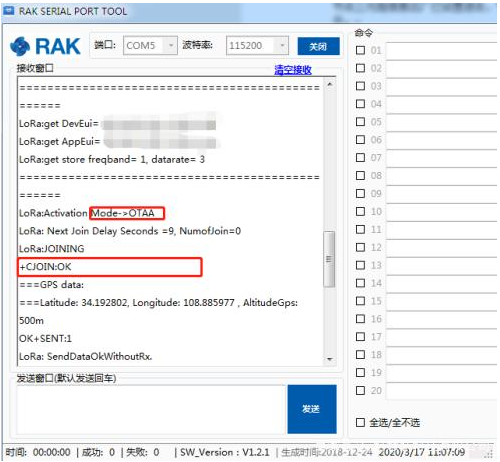
Task: Click command 05 input field
Action: (442, 122)
